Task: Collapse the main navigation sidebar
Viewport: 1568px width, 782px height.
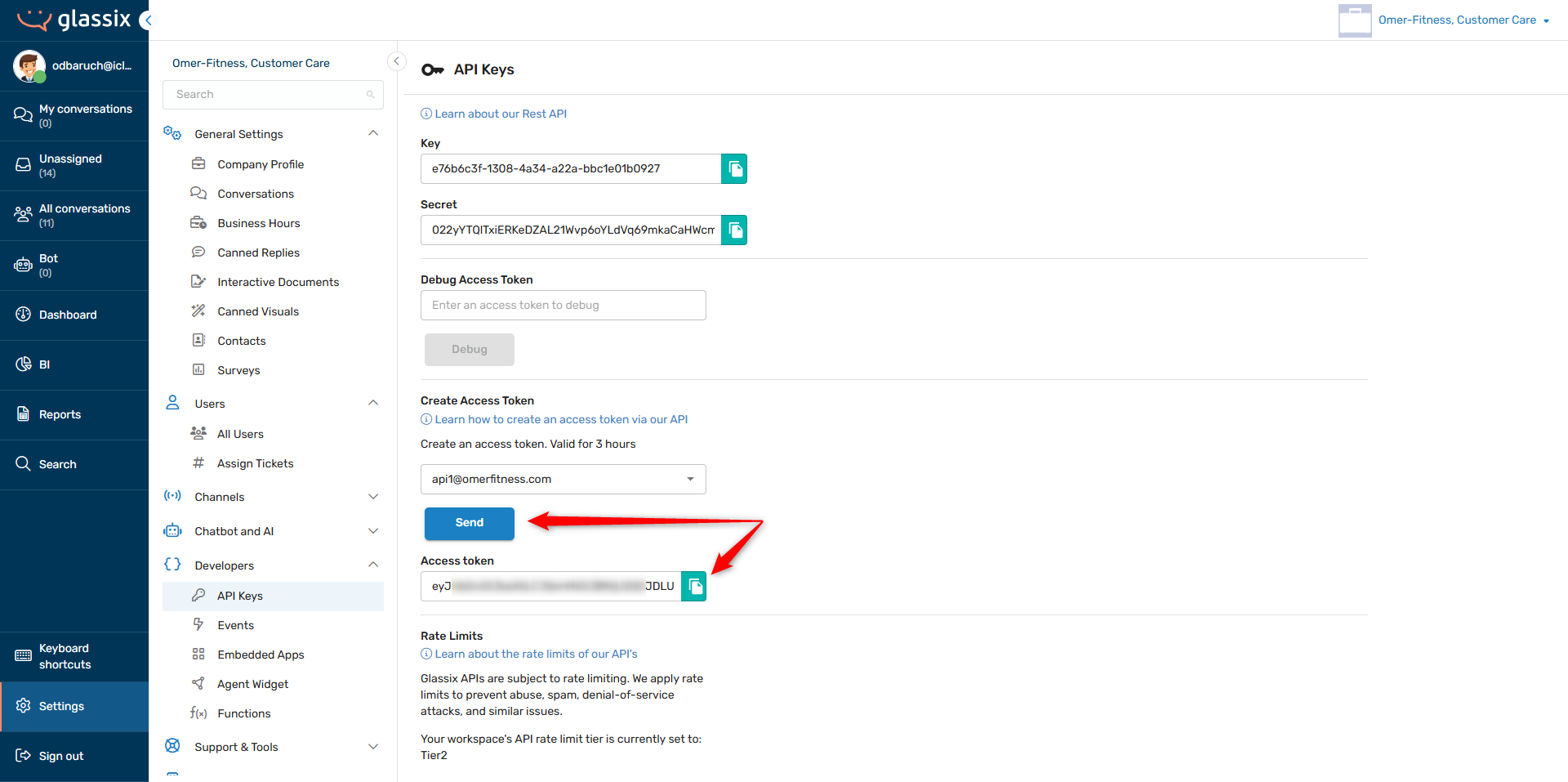Action: click(147, 20)
